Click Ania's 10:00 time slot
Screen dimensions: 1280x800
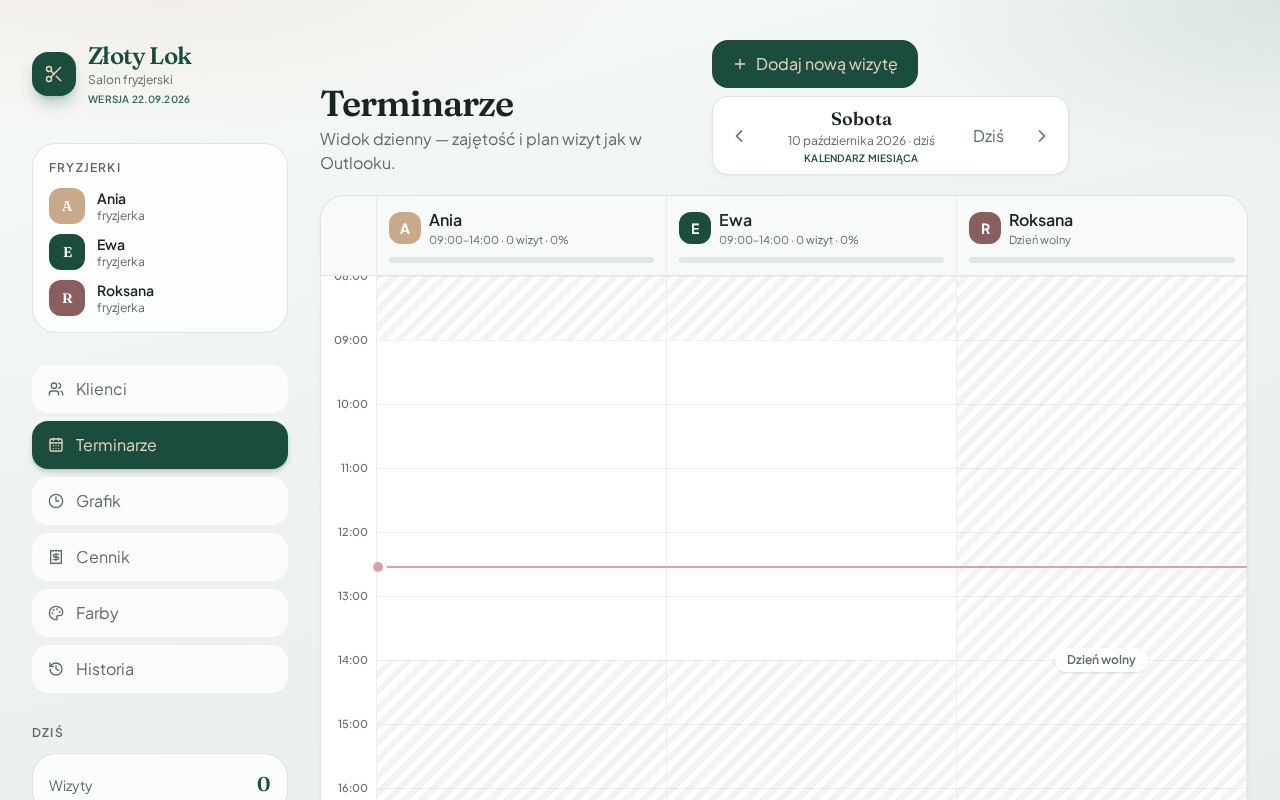coord(521,436)
